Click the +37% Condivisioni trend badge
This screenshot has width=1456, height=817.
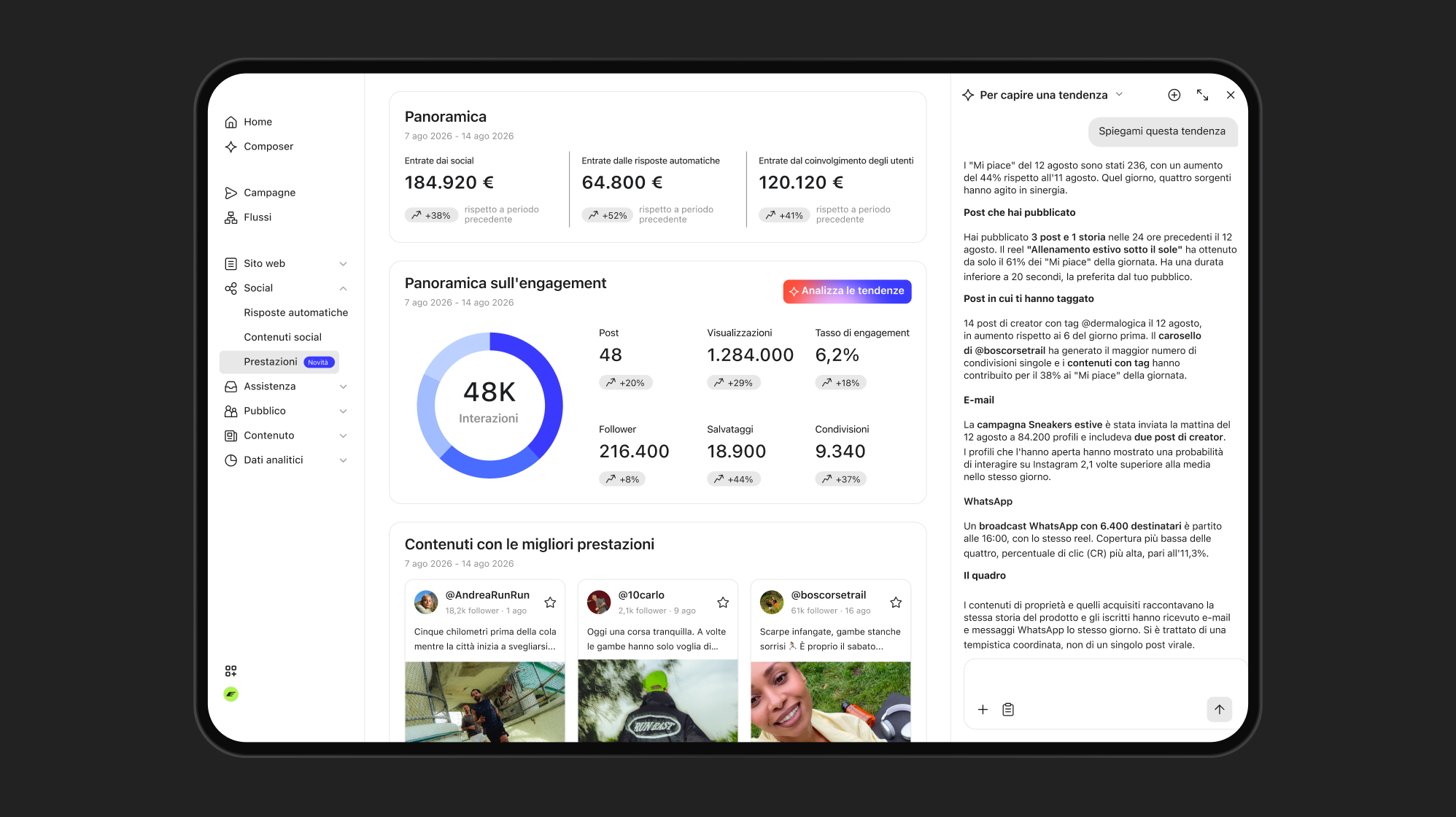click(840, 479)
